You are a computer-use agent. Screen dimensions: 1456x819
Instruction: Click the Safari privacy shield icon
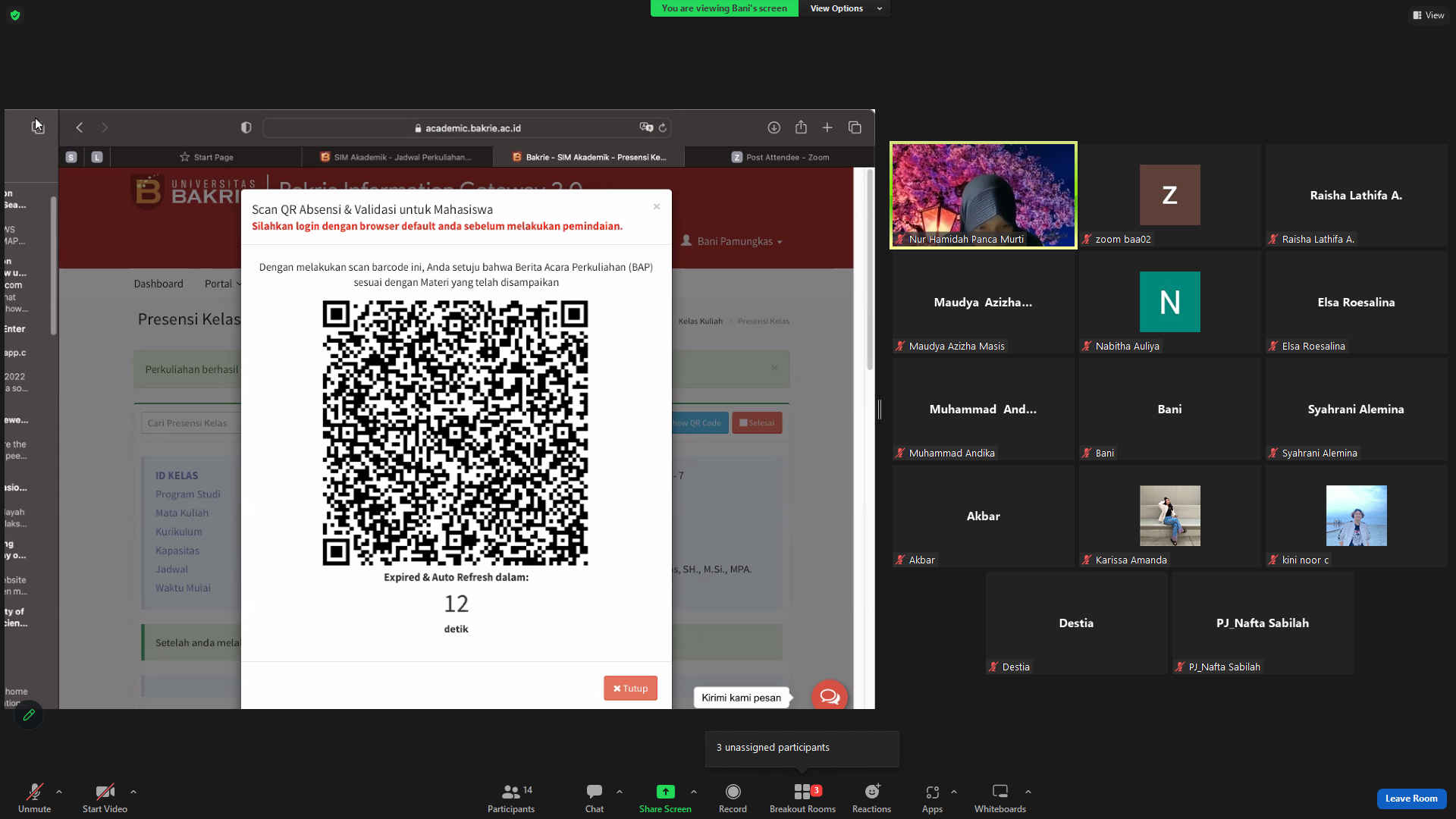tap(246, 127)
